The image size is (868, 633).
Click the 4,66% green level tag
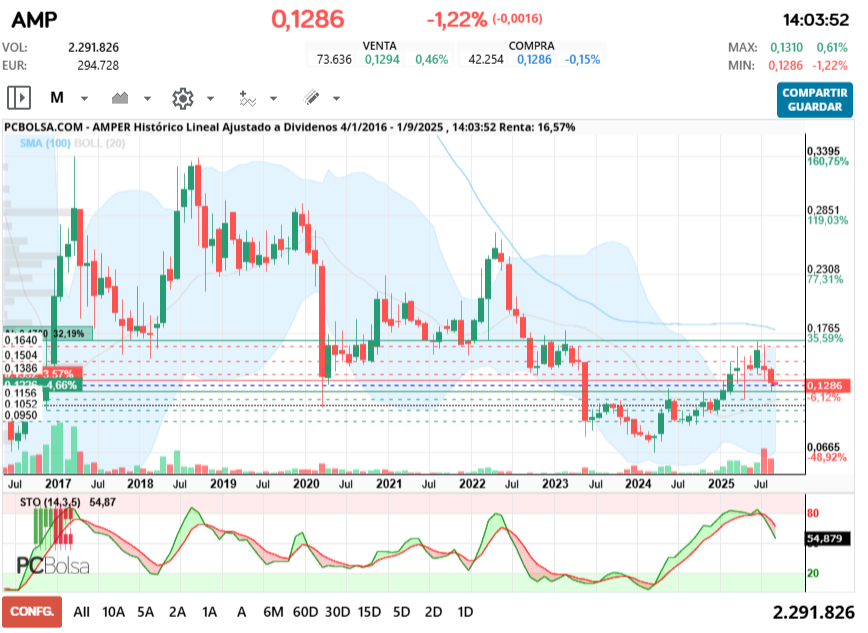pyautogui.click(x=61, y=385)
